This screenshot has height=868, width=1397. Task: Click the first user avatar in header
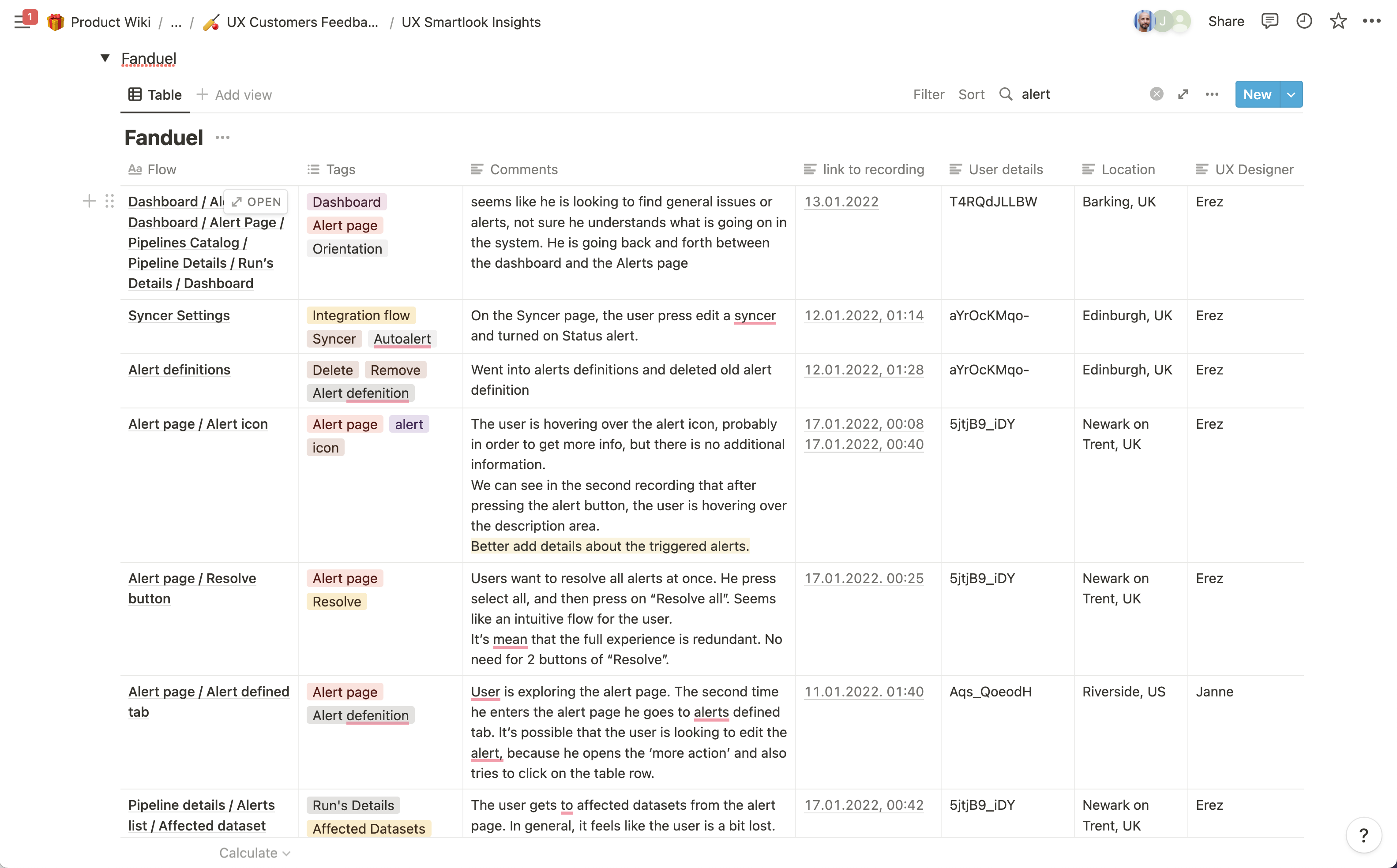tap(1143, 21)
